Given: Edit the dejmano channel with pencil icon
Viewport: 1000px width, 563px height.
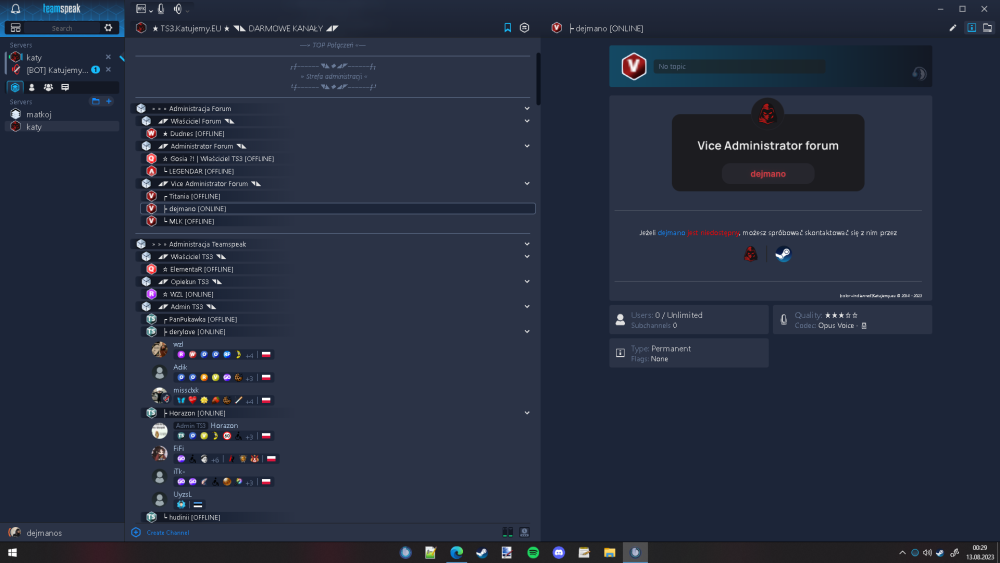Looking at the screenshot, I should [x=953, y=28].
